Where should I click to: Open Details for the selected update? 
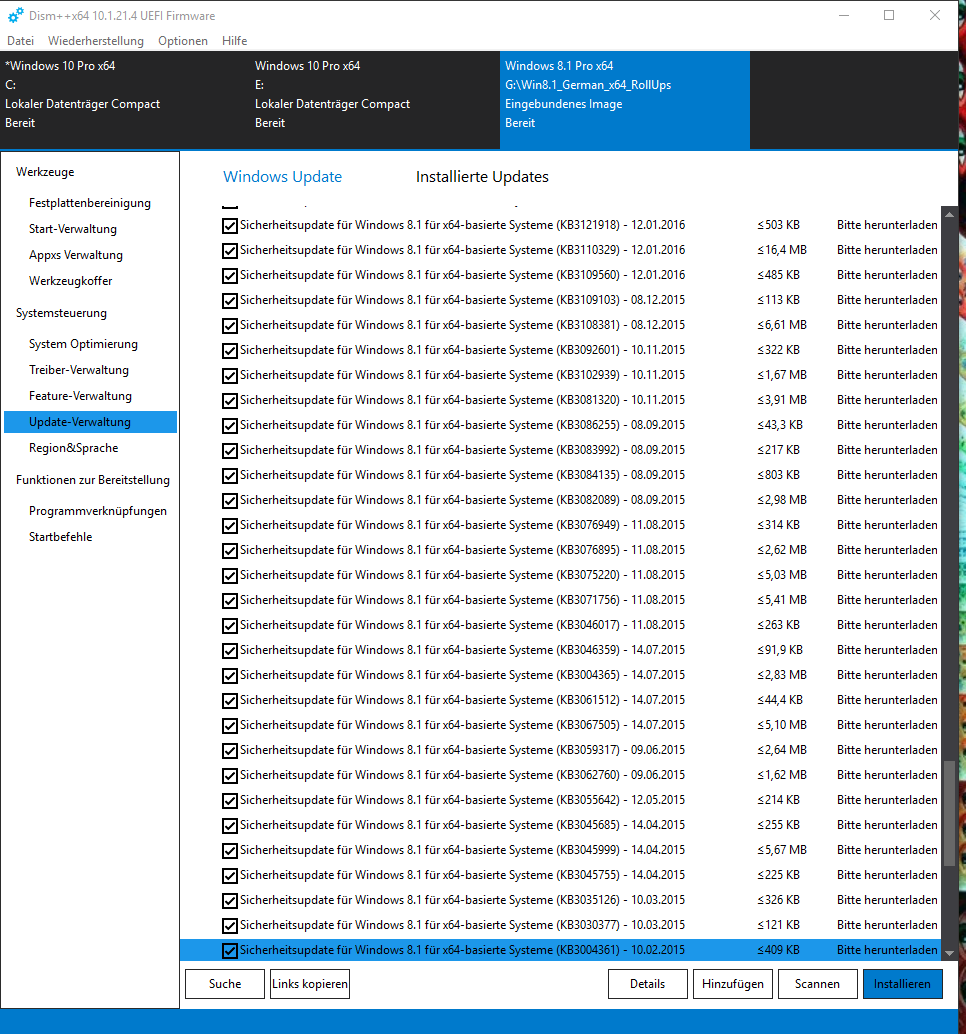coord(648,984)
